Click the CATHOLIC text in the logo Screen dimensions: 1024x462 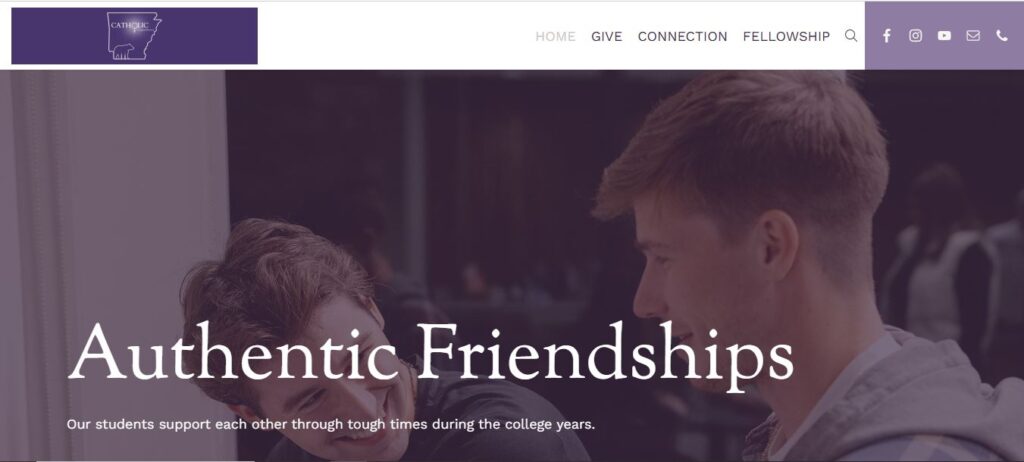coord(129,25)
